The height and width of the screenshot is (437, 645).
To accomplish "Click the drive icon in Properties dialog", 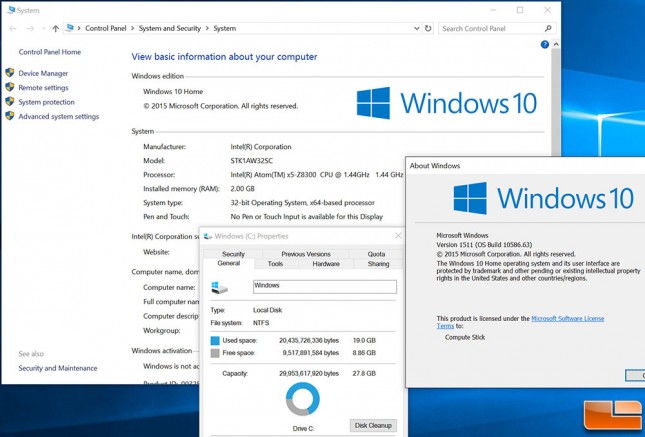I will point(219,288).
